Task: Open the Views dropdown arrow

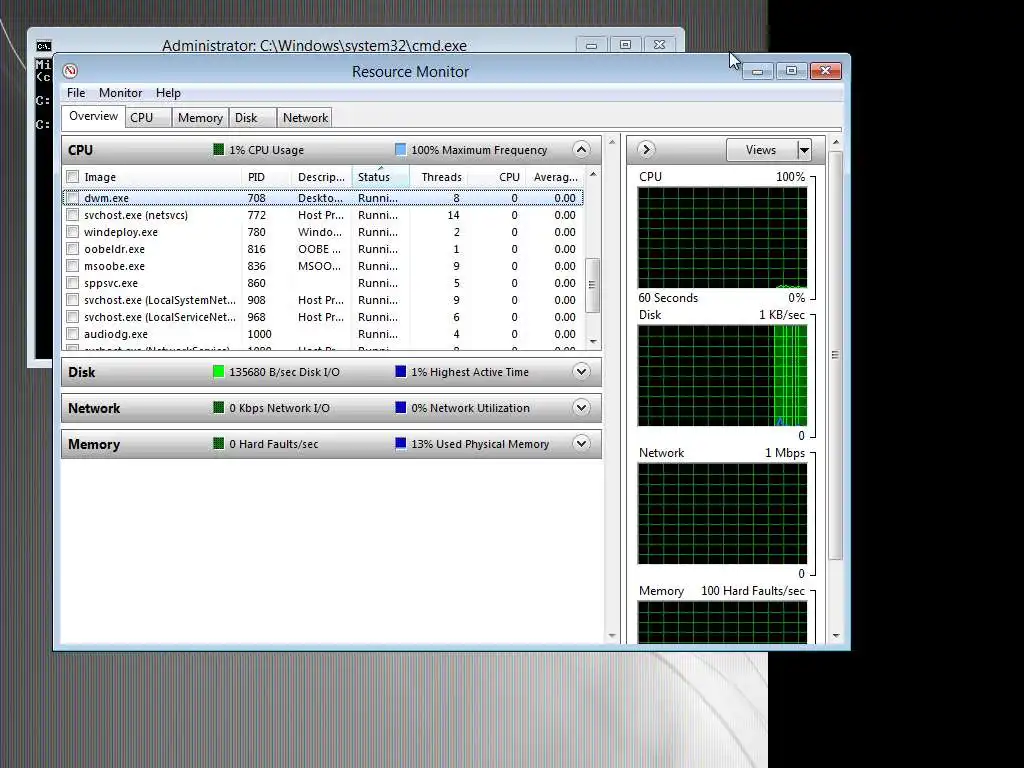Action: (x=805, y=150)
